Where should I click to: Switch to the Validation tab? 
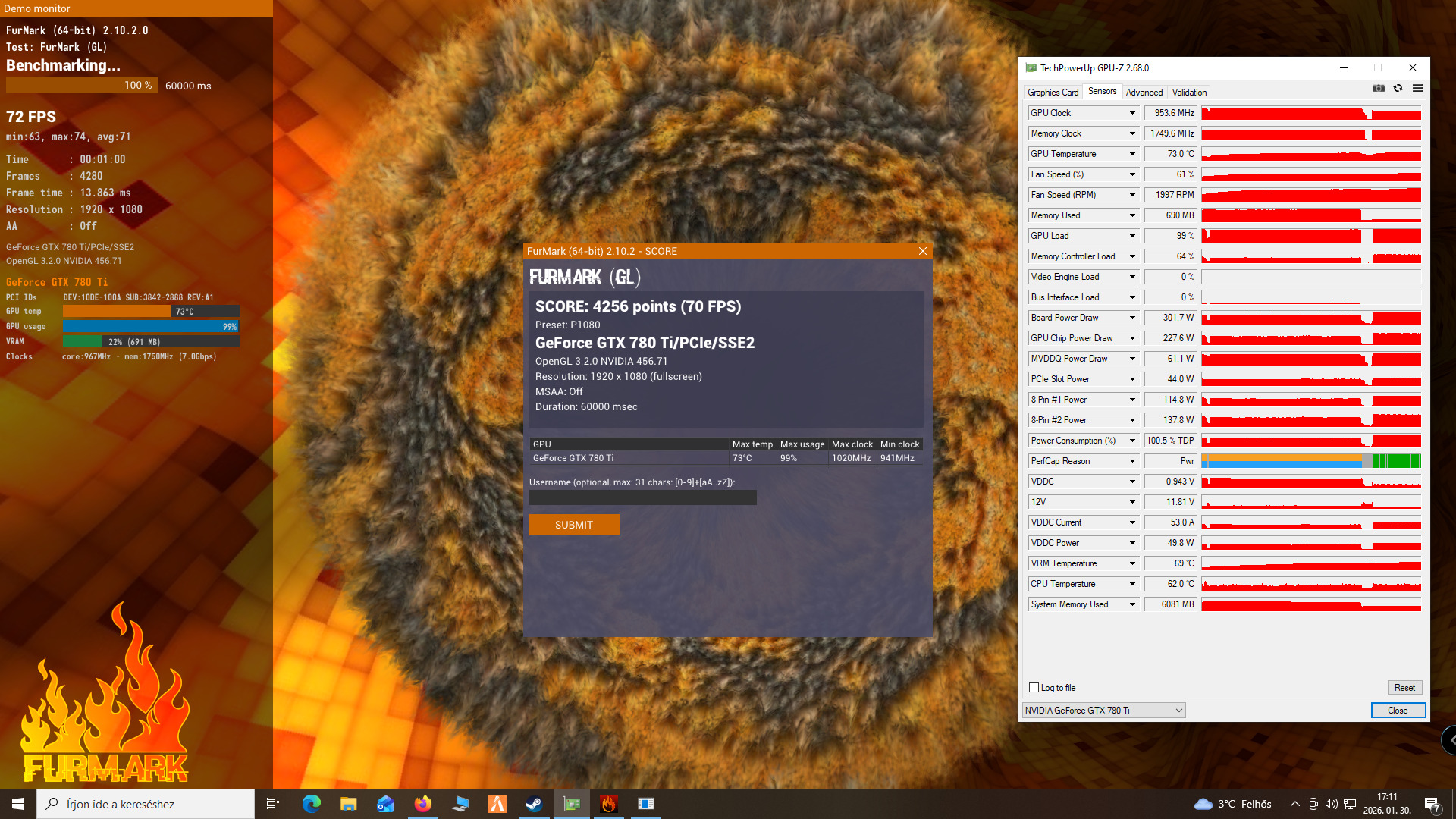coord(1188,93)
